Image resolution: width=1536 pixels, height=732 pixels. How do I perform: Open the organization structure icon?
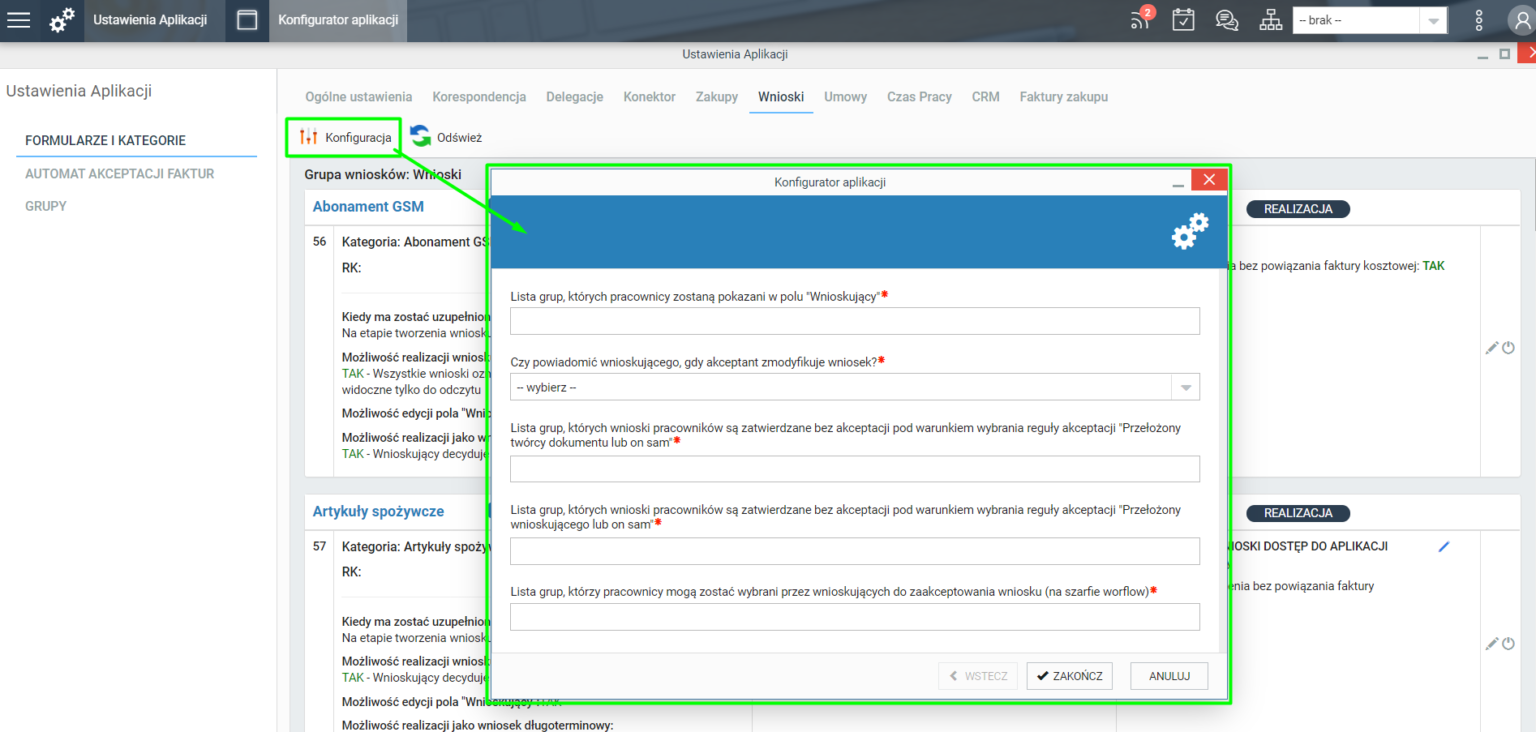[x=1270, y=20]
